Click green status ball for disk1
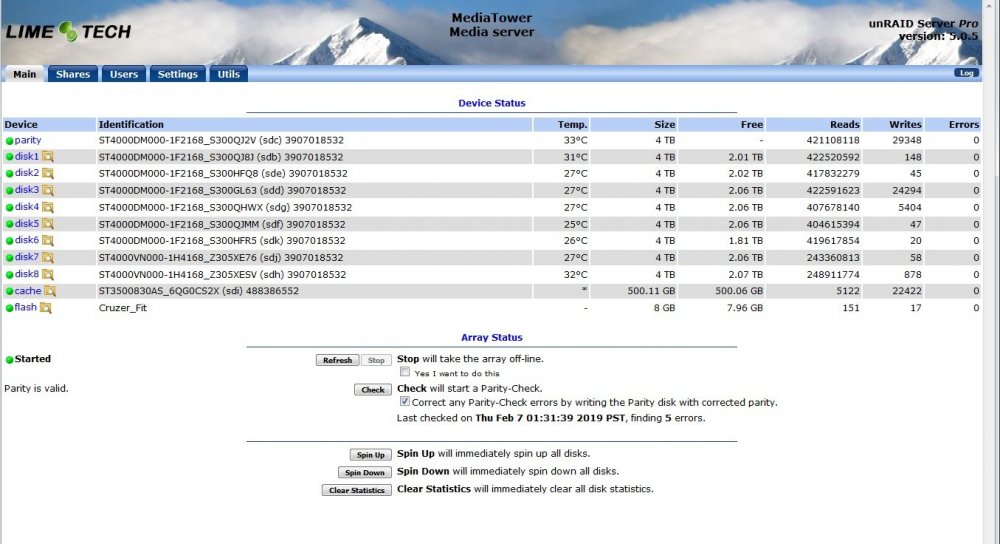1000x544 pixels. coord(10,157)
